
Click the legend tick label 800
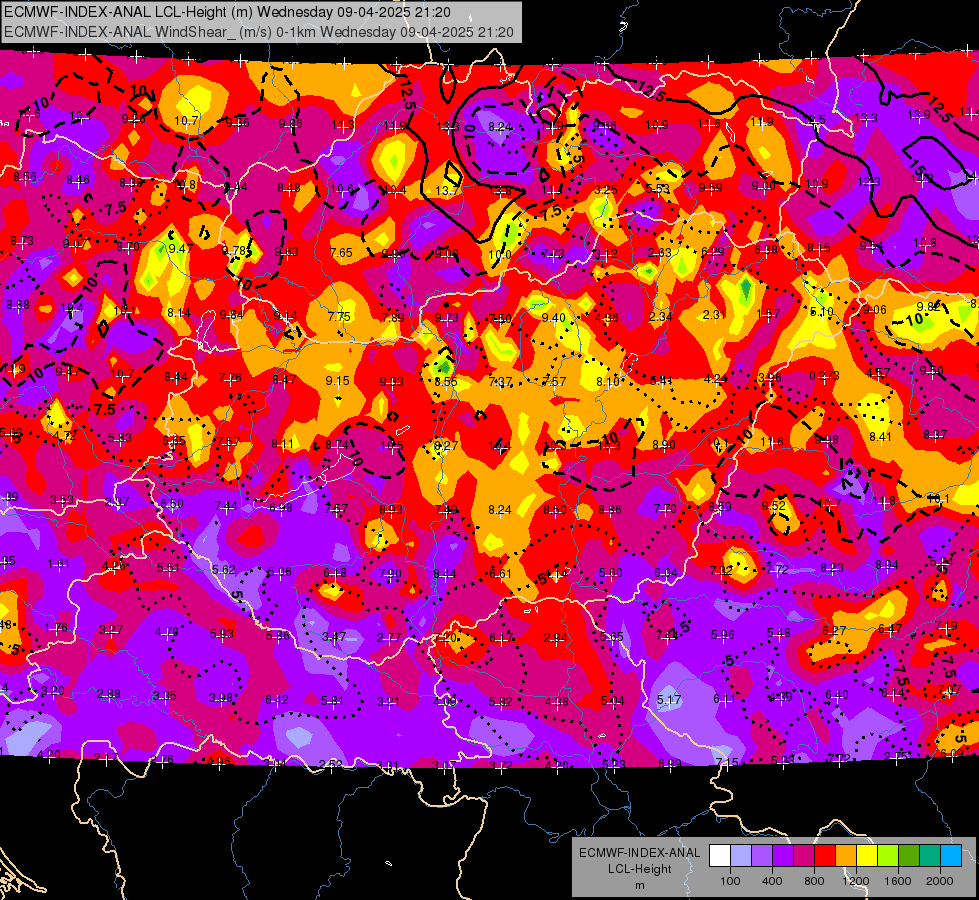point(814,881)
